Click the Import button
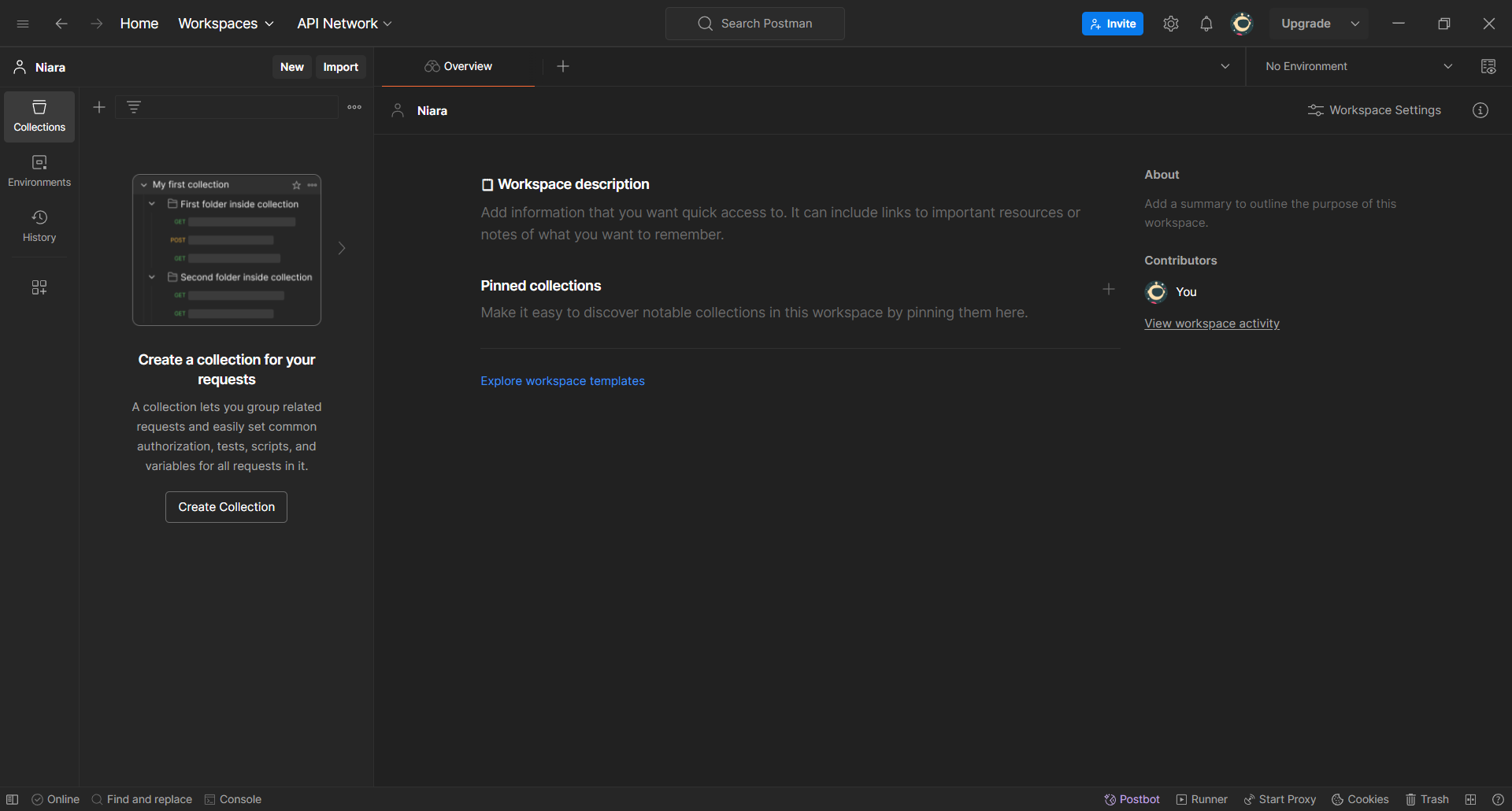 tap(341, 67)
